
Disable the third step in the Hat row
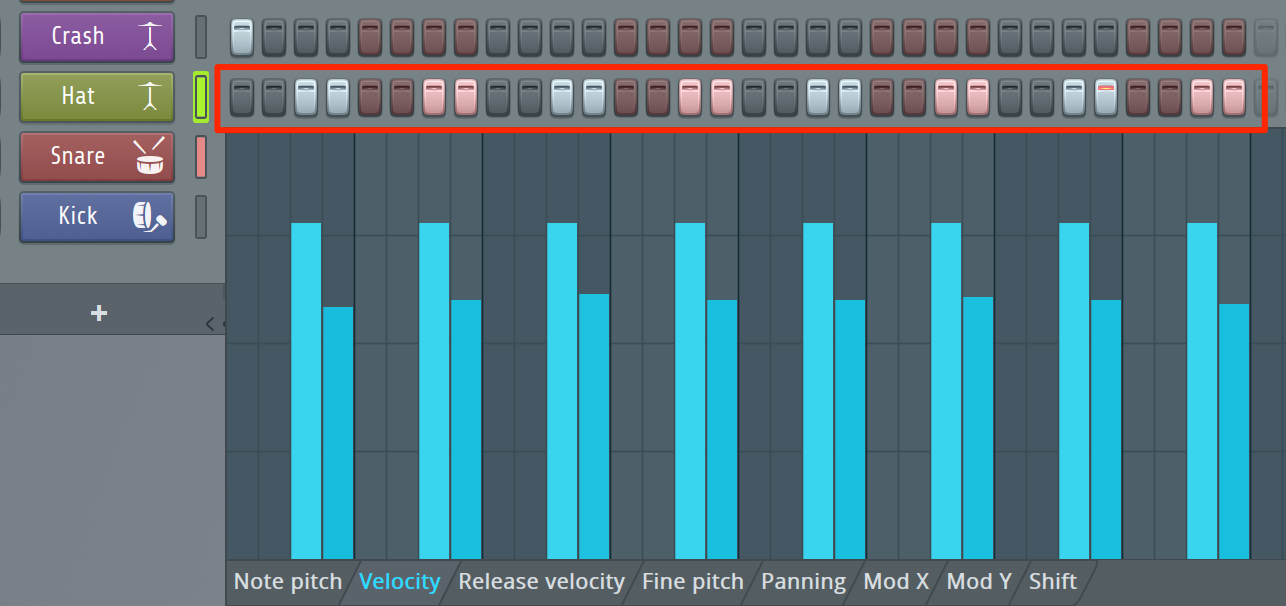click(306, 97)
